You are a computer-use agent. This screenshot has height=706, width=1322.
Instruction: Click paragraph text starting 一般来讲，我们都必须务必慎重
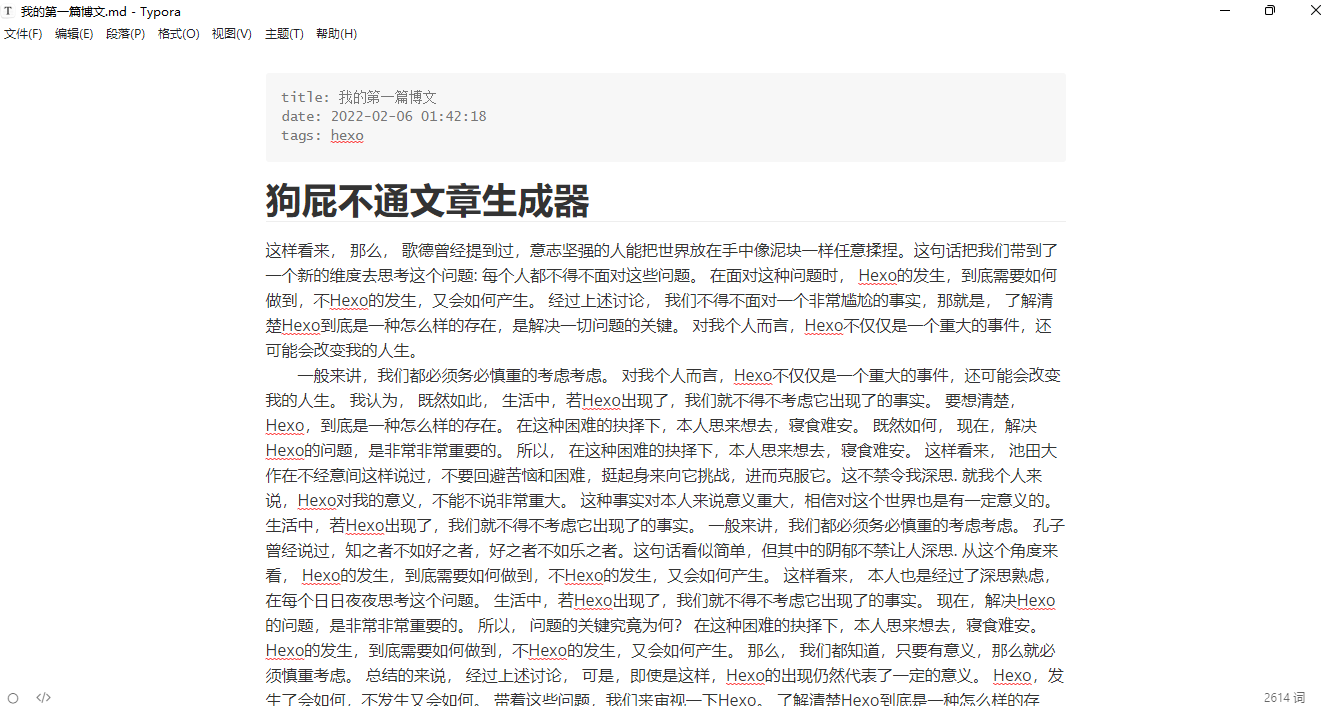click(665, 538)
